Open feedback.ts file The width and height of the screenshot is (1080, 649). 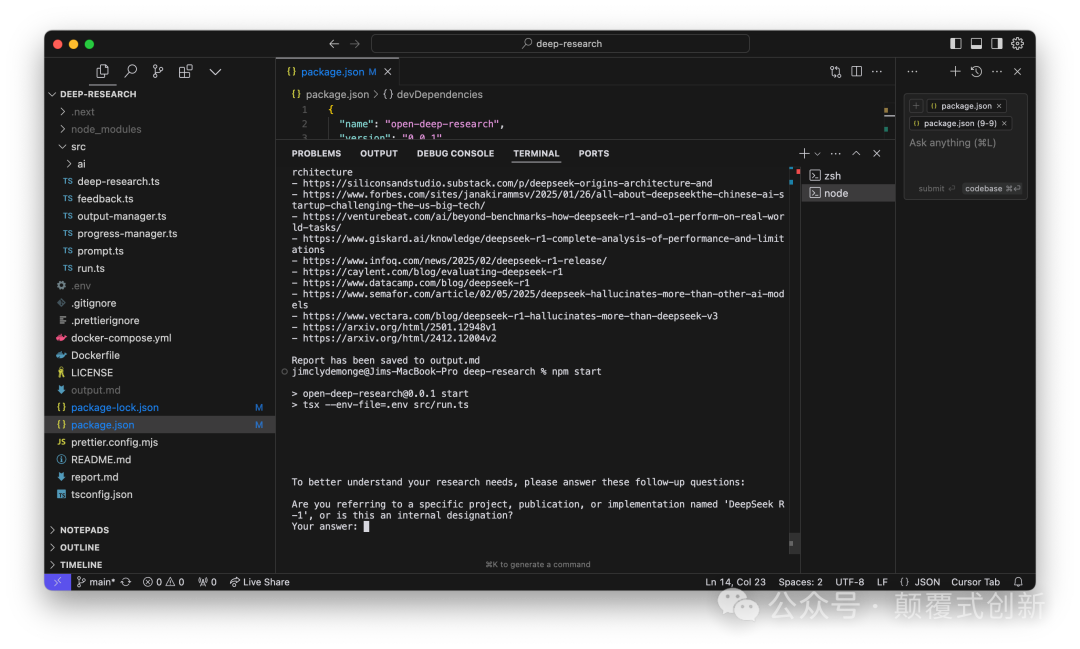pyautogui.click(x=105, y=198)
